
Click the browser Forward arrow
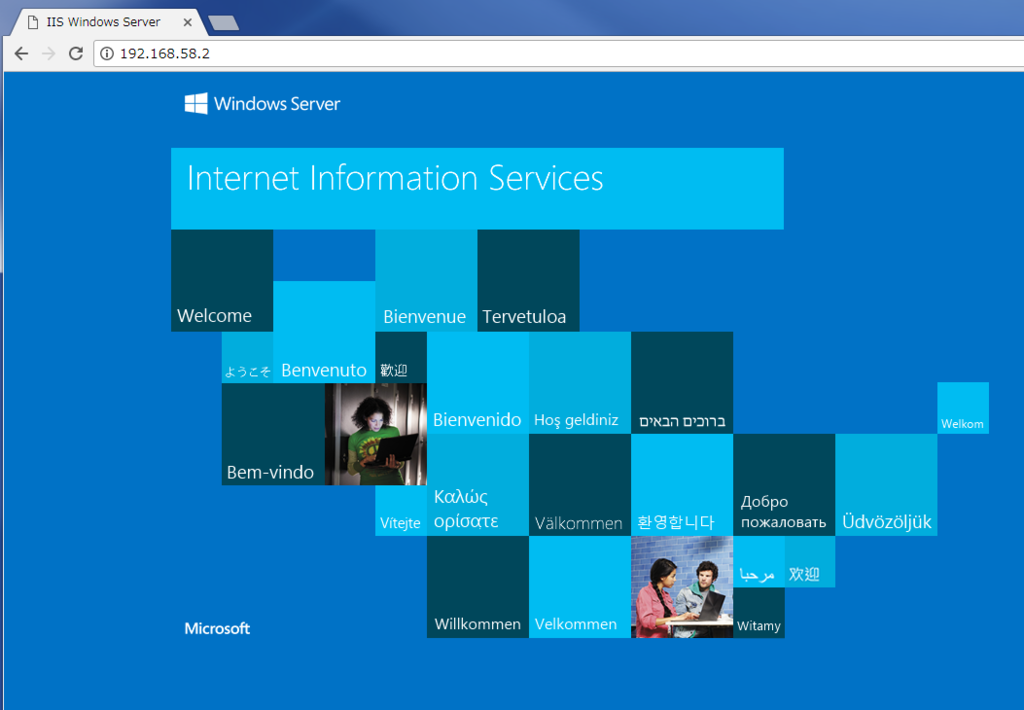click(x=48, y=54)
